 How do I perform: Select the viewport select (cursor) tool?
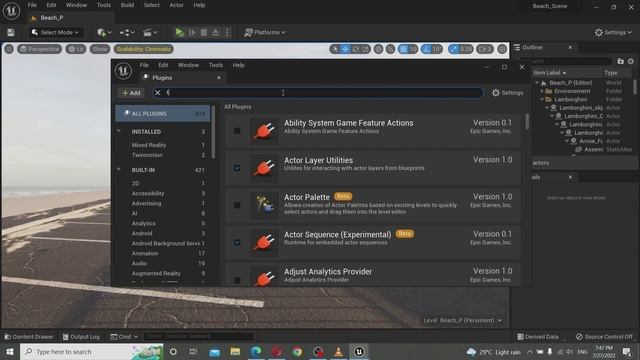pos(335,49)
